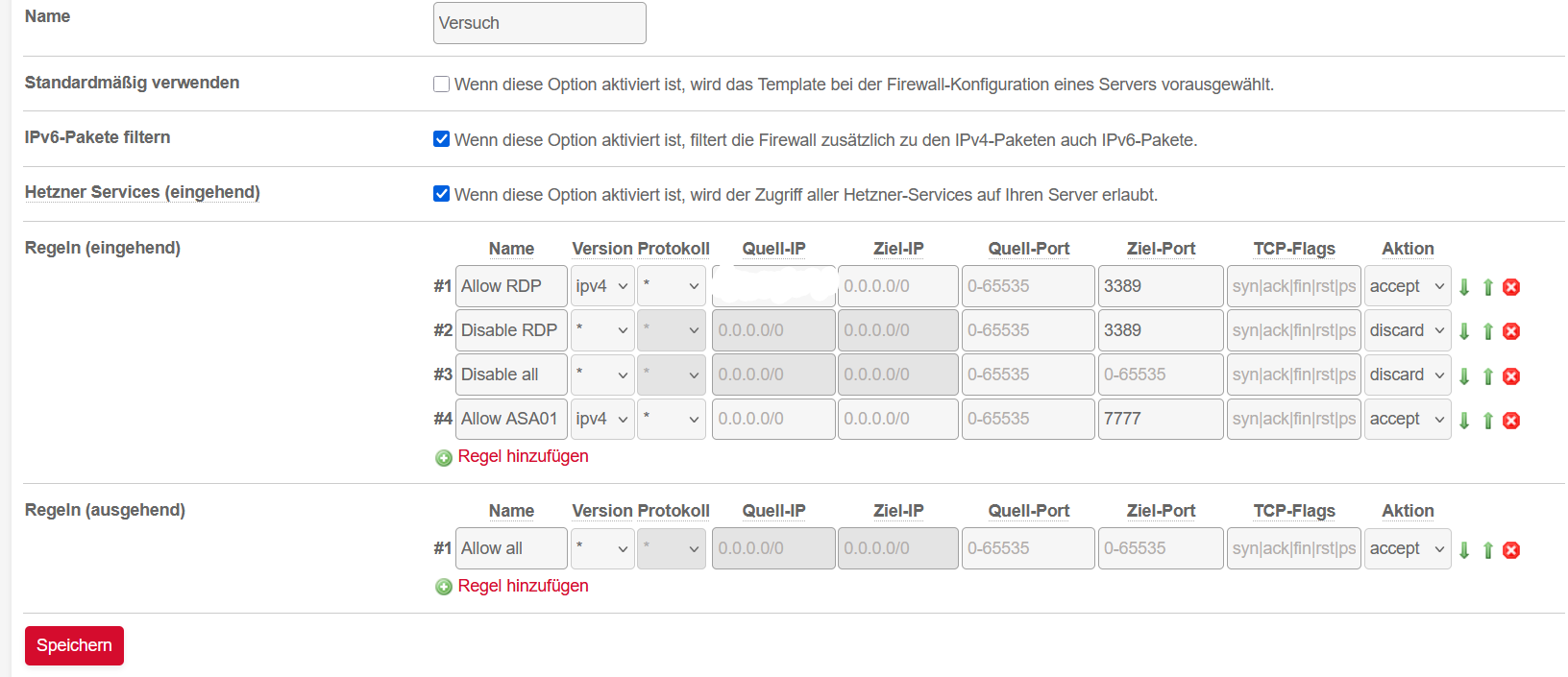
Task: Delete incoming rule #3 Disable all
Action: click(1511, 376)
